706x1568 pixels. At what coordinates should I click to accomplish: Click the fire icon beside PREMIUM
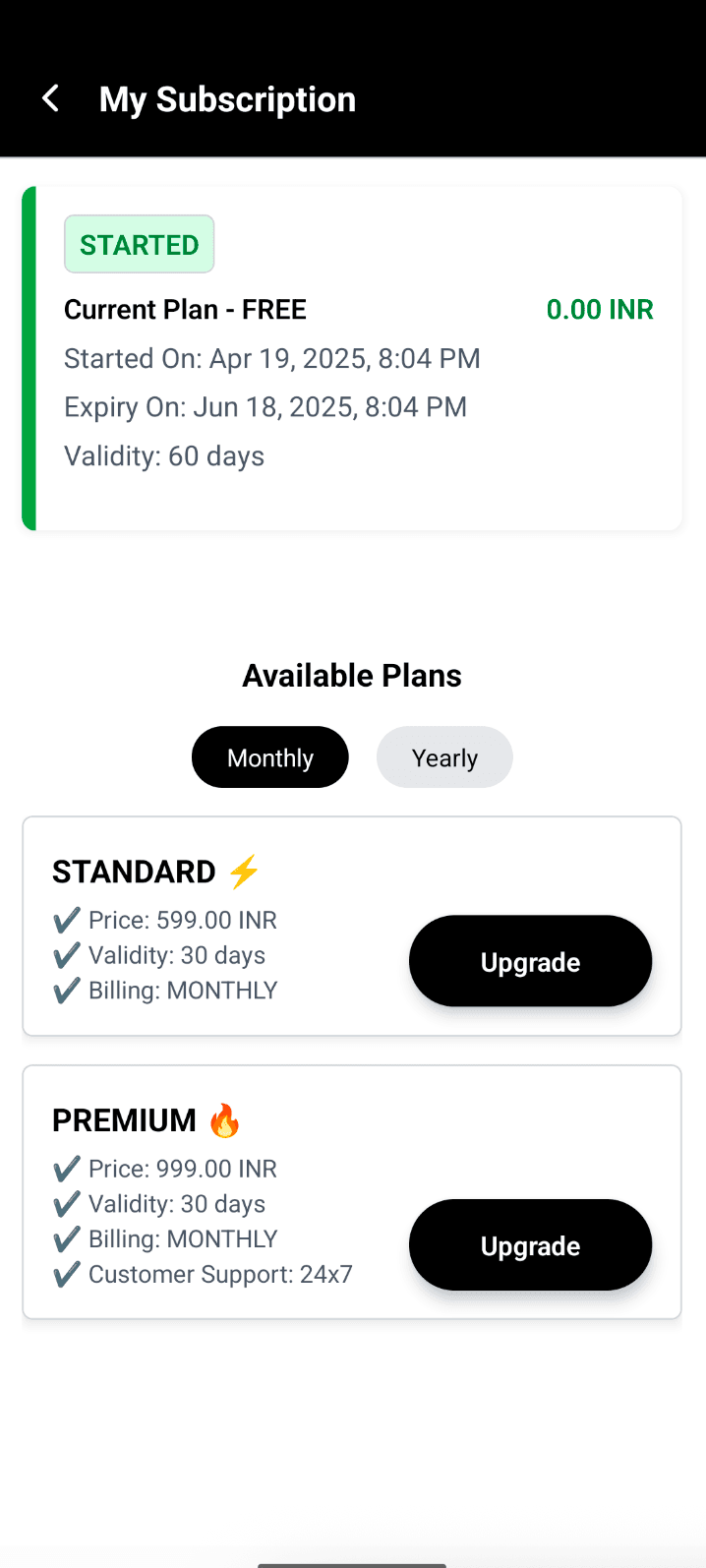click(x=224, y=1119)
